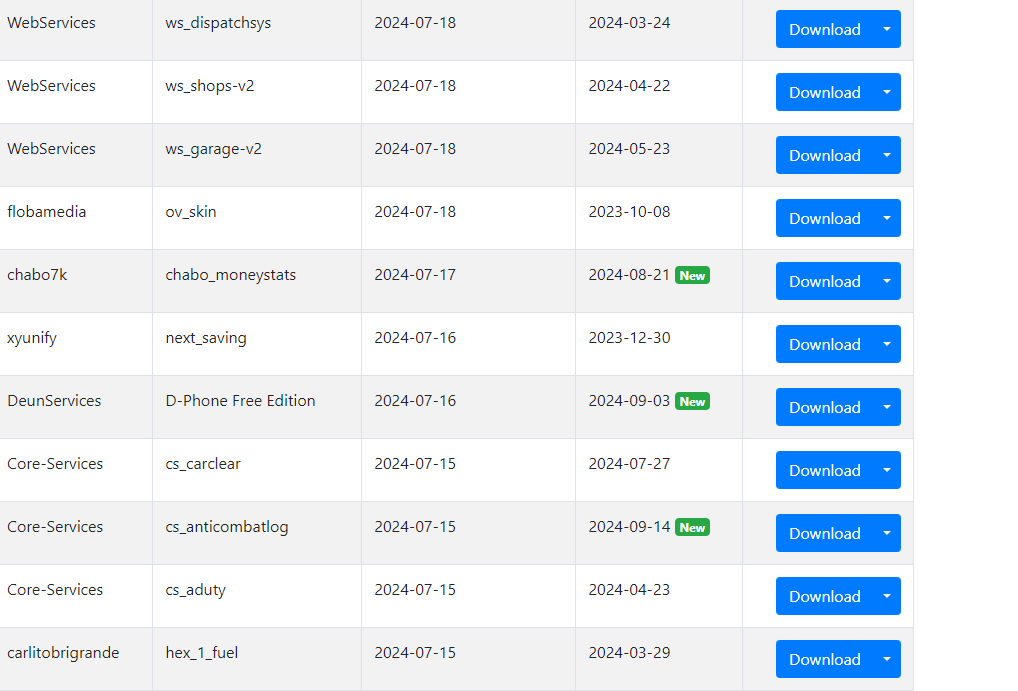
Task: Click the New badge in D-Phone Free Edition row
Action: tap(692, 401)
